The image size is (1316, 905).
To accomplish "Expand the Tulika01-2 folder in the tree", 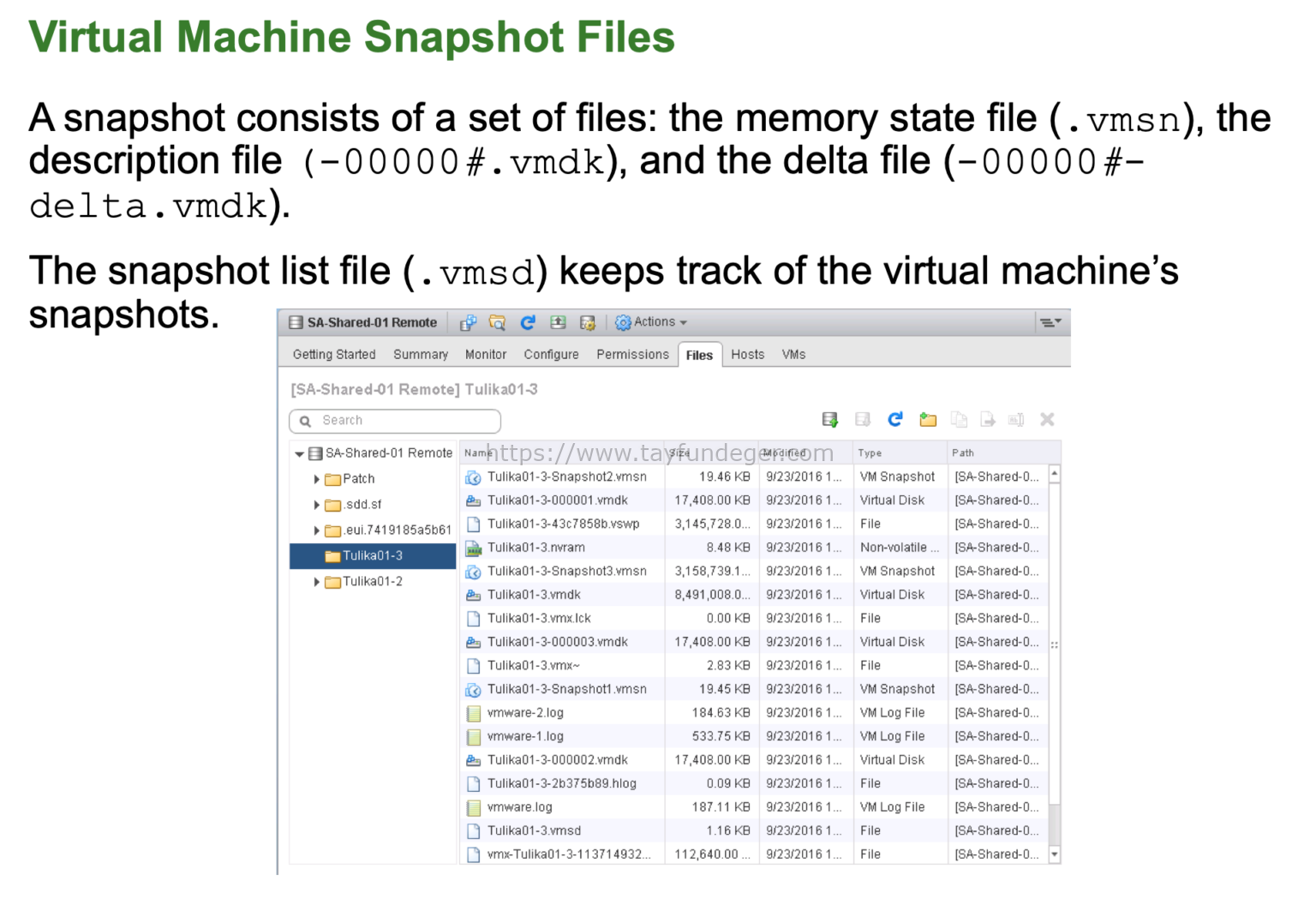I will tap(316, 581).
